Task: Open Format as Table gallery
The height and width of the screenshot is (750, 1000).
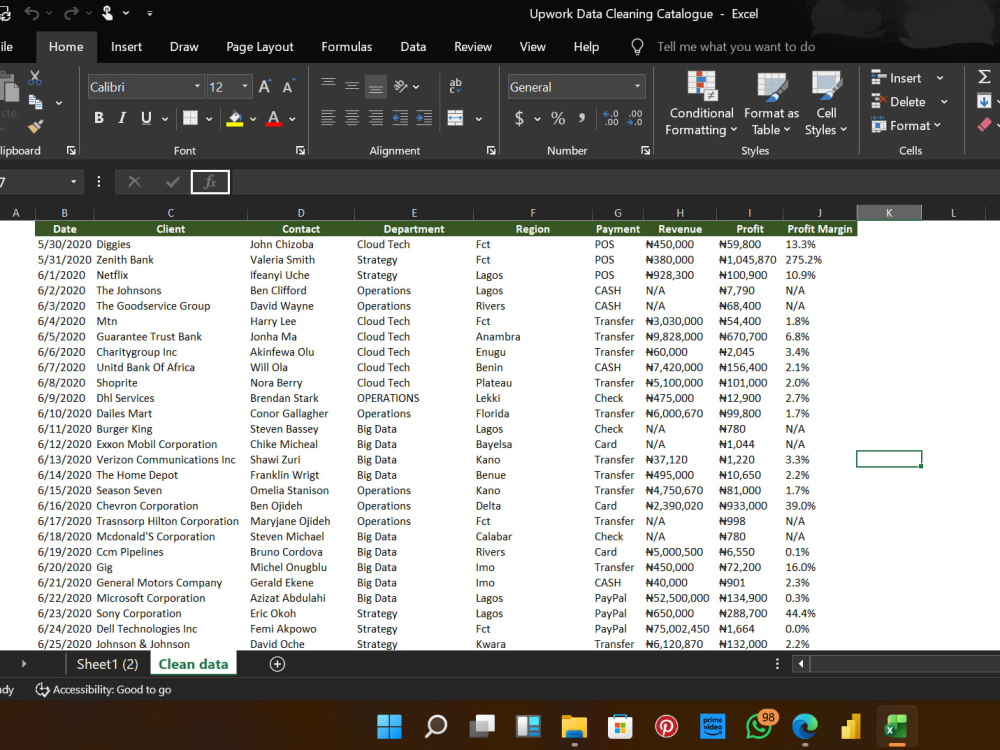Action: [x=771, y=103]
